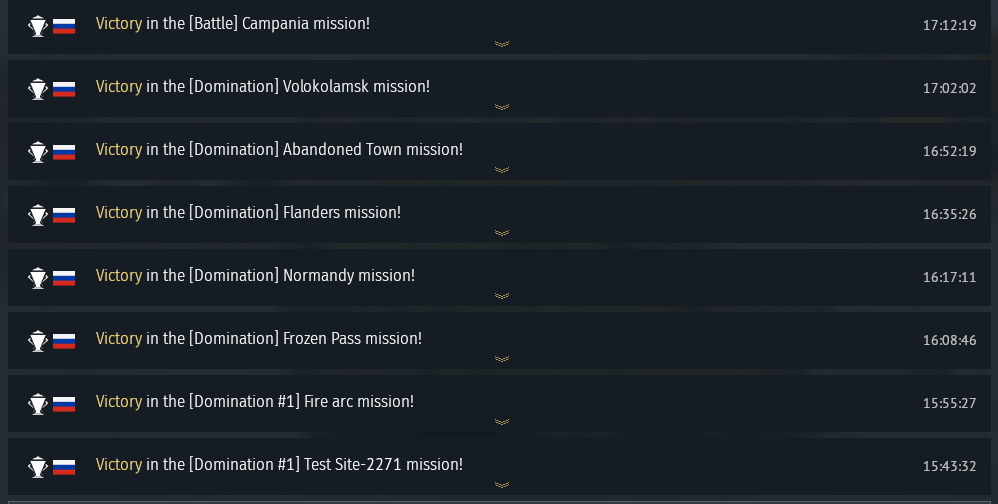
Task: Click the Russian flag on Volokolamsk row
Action: click(64, 89)
